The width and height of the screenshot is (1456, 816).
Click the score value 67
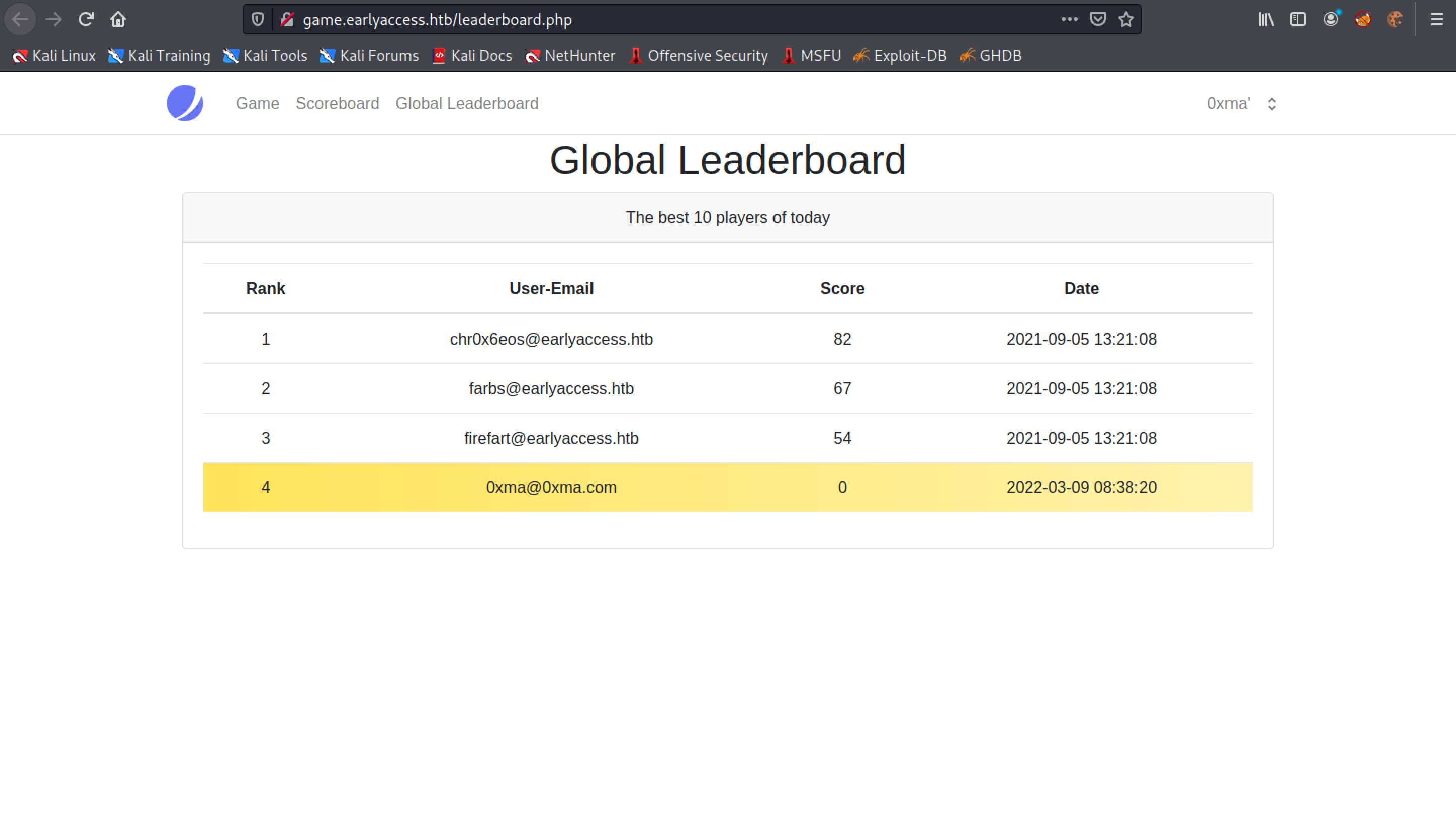coord(842,389)
